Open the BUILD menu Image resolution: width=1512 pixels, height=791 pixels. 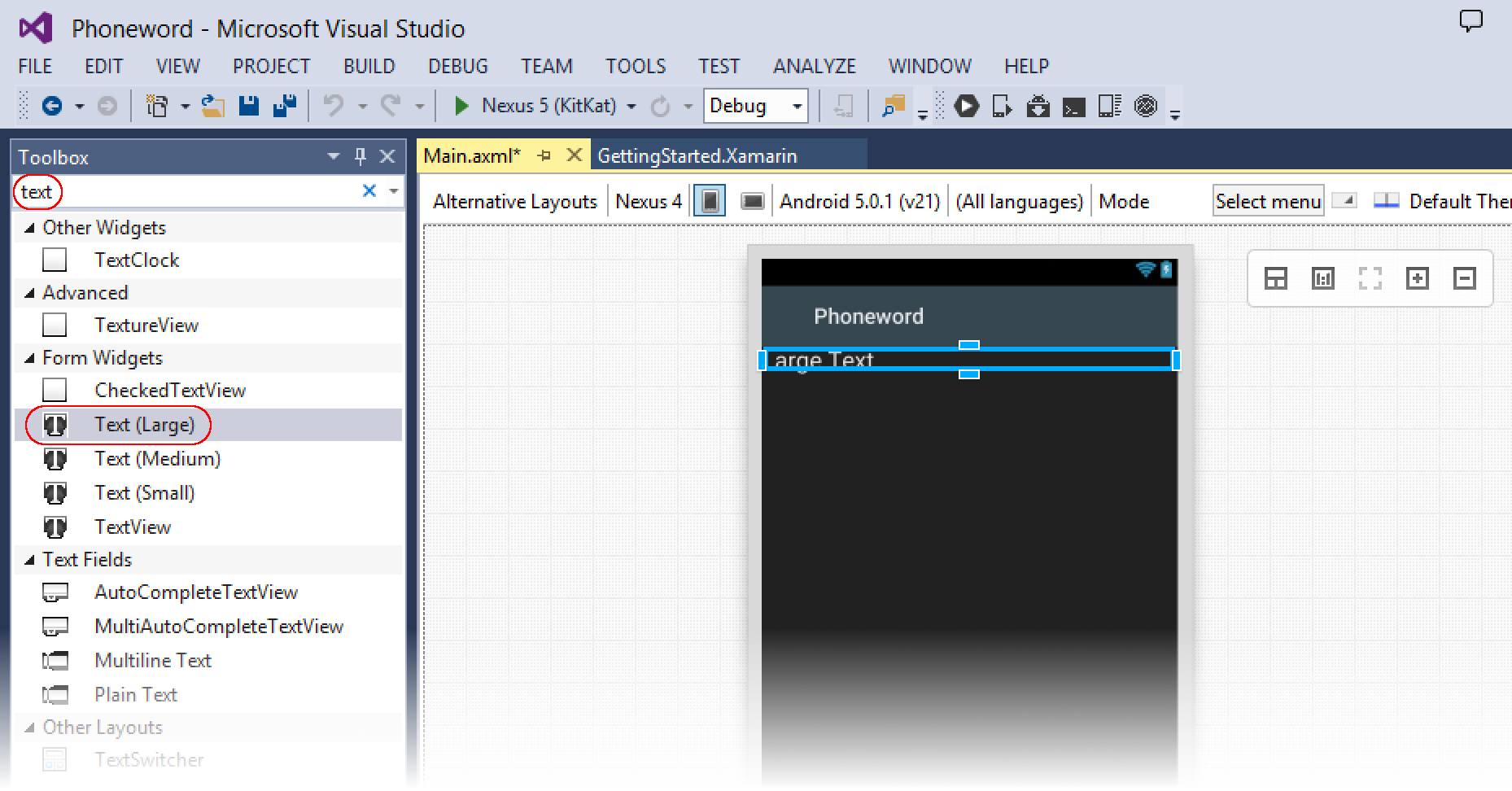[369, 66]
